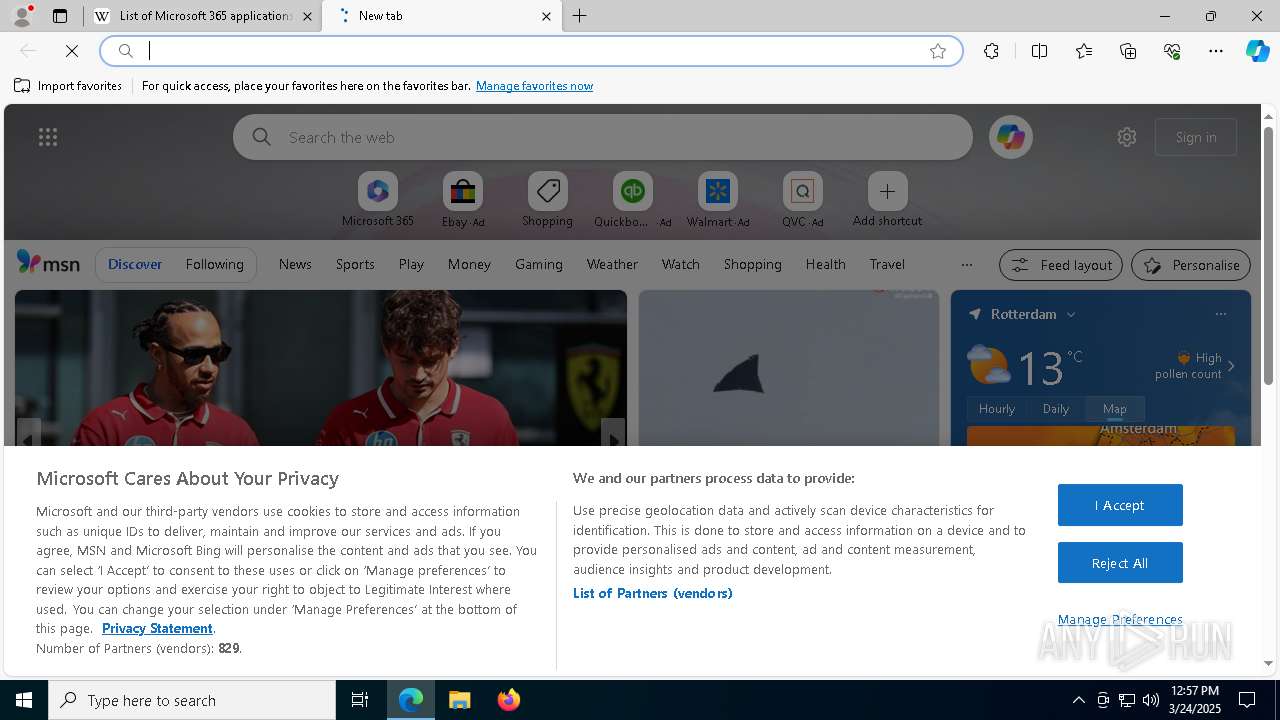Open the app launcher grid icon

point(48,137)
